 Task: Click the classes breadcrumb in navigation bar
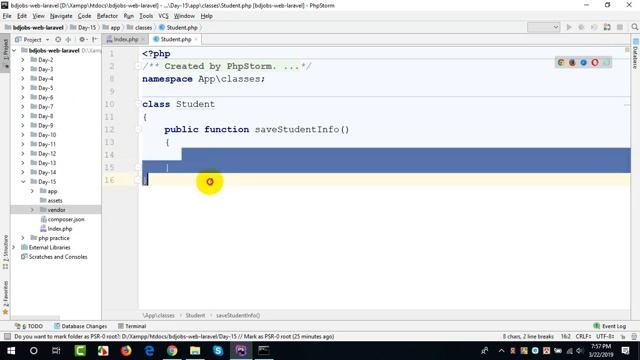140,28
